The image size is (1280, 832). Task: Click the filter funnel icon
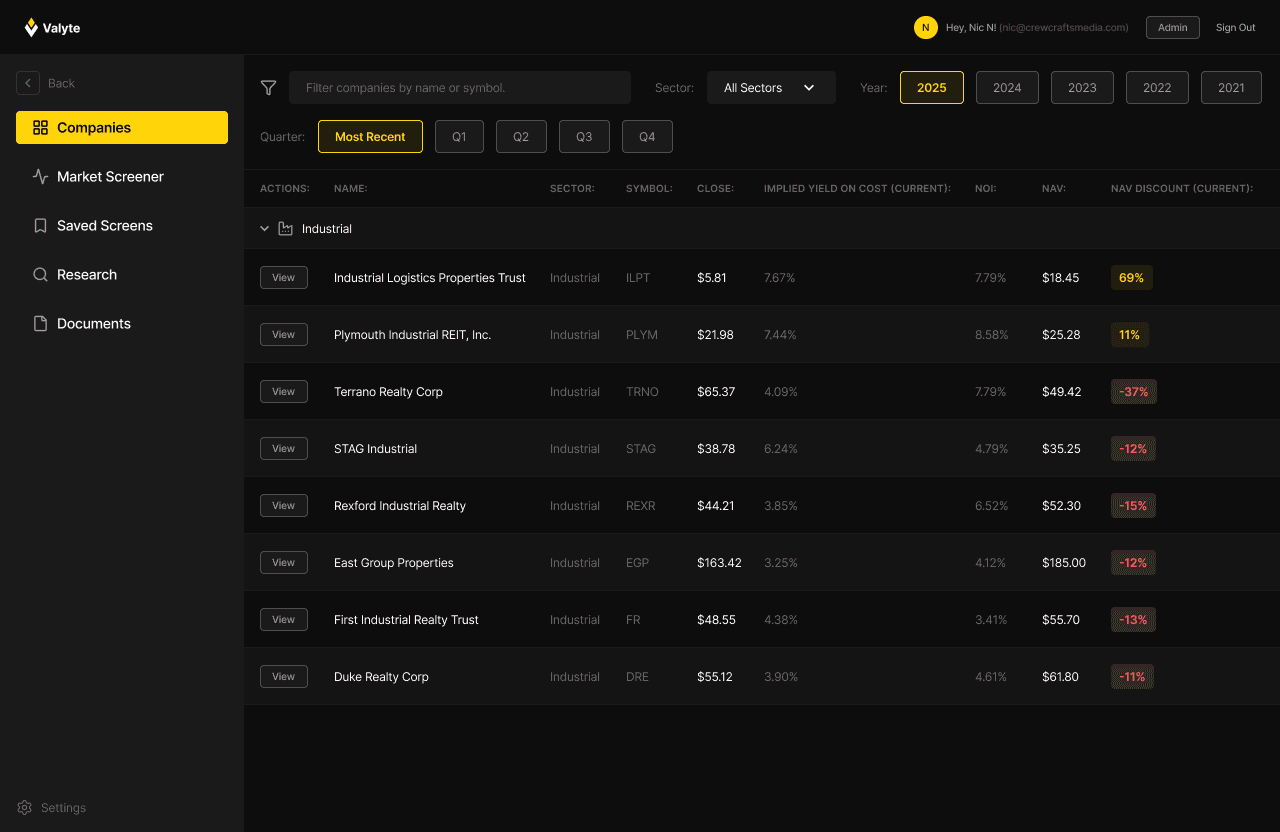(x=268, y=88)
